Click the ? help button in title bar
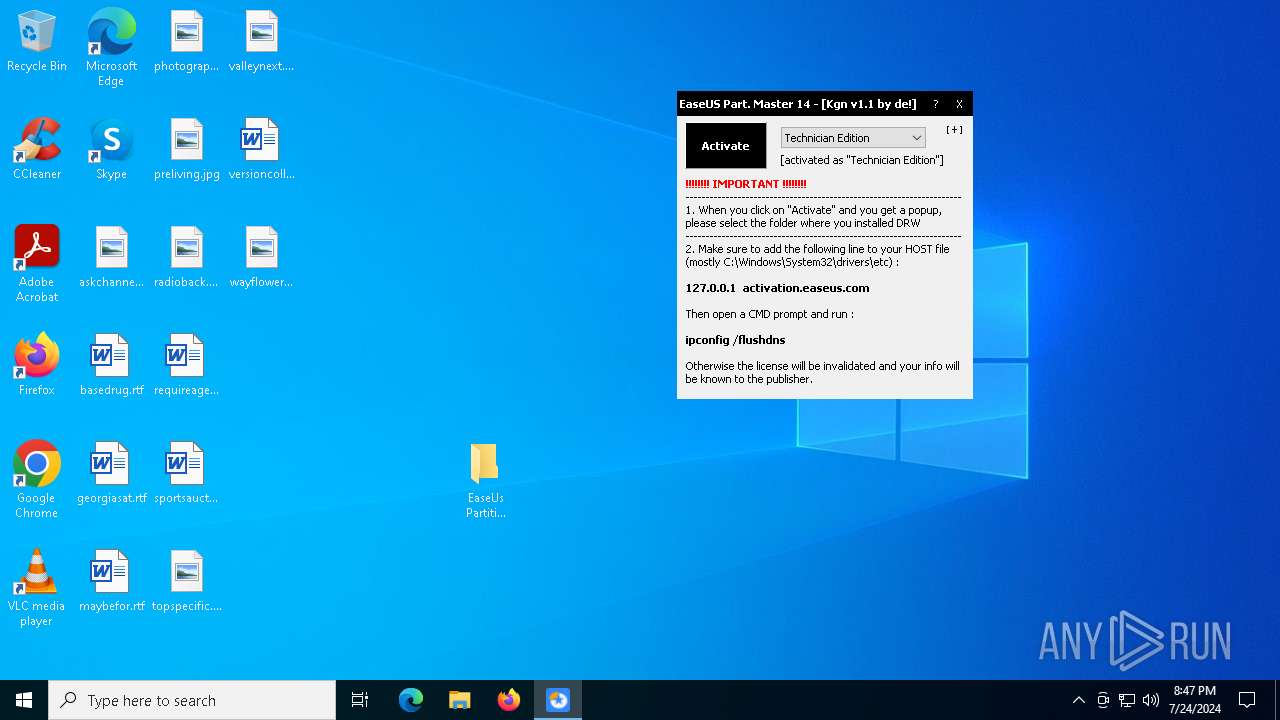The height and width of the screenshot is (720, 1280). pyautogui.click(x=935, y=104)
